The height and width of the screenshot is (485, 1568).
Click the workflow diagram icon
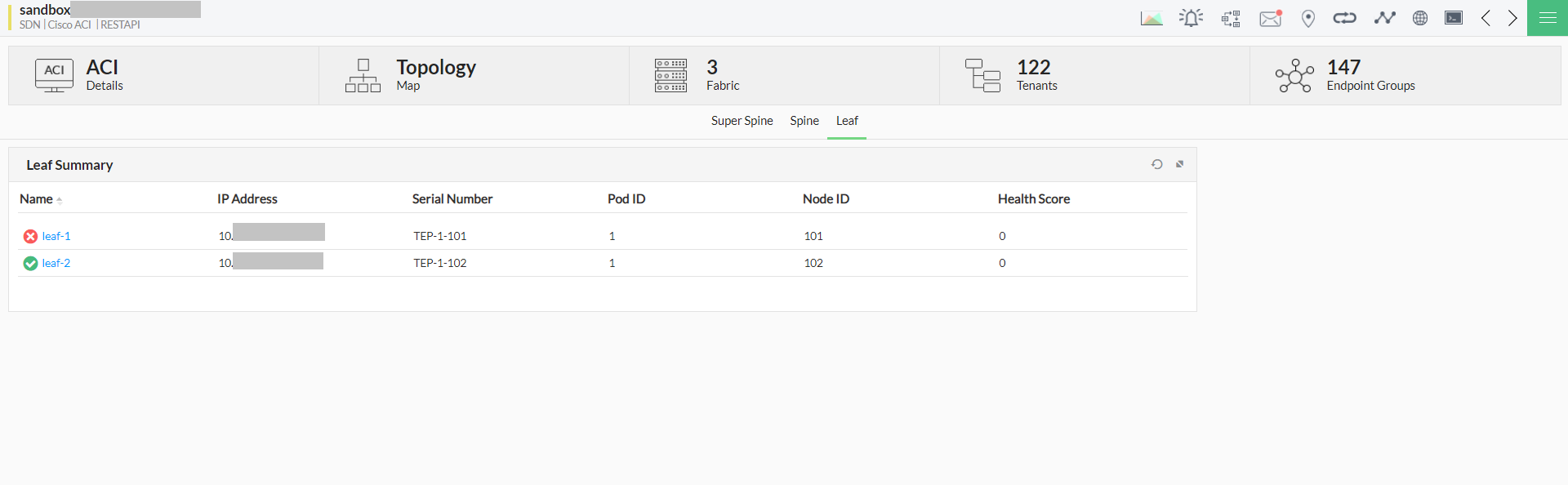[x=1231, y=19]
